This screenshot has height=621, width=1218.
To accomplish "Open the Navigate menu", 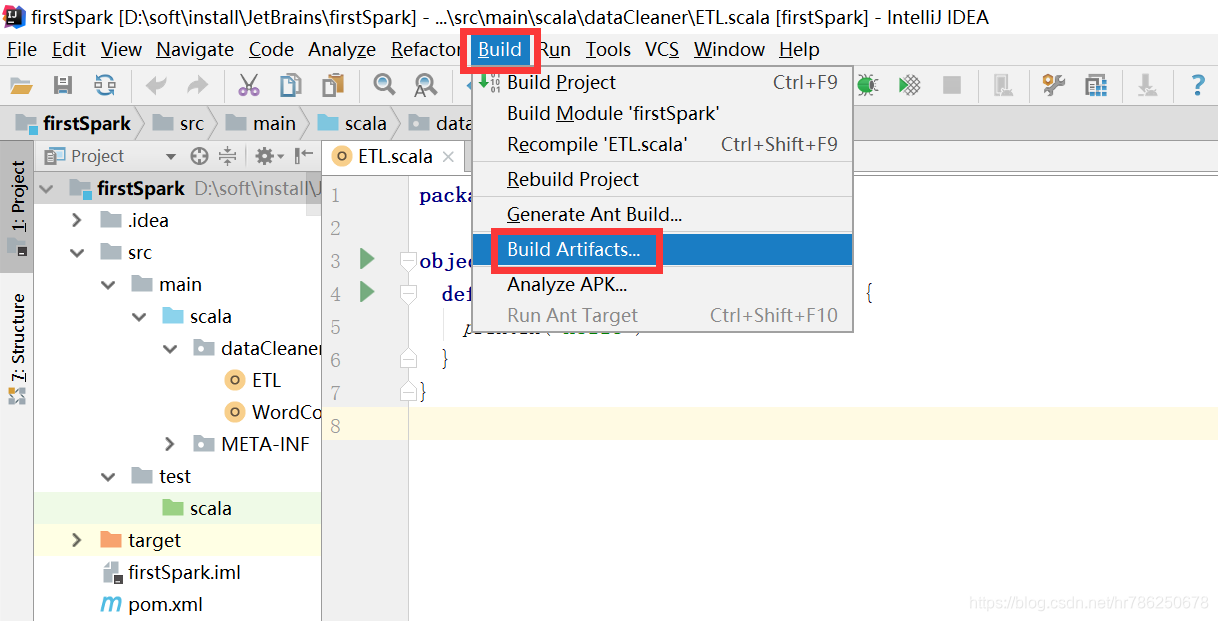I will (x=195, y=49).
